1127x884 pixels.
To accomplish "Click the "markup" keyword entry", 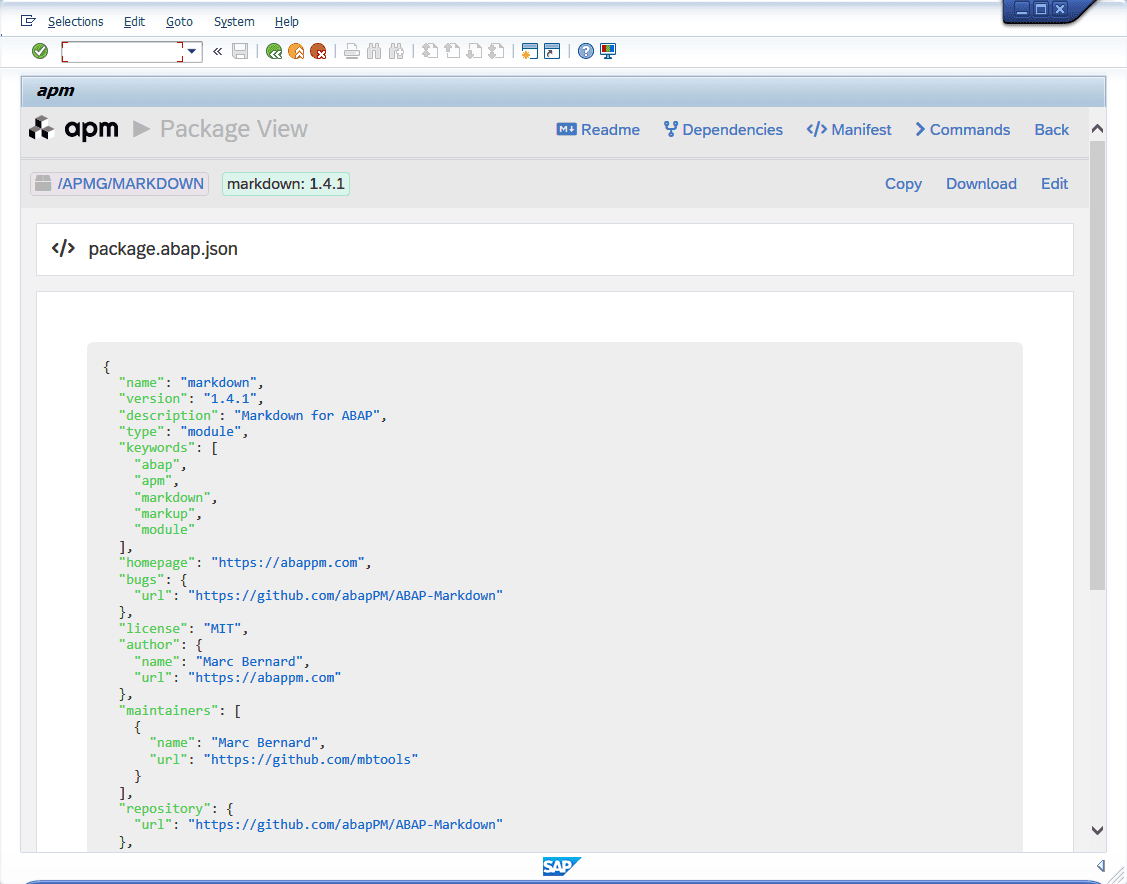I will [x=165, y=514].
